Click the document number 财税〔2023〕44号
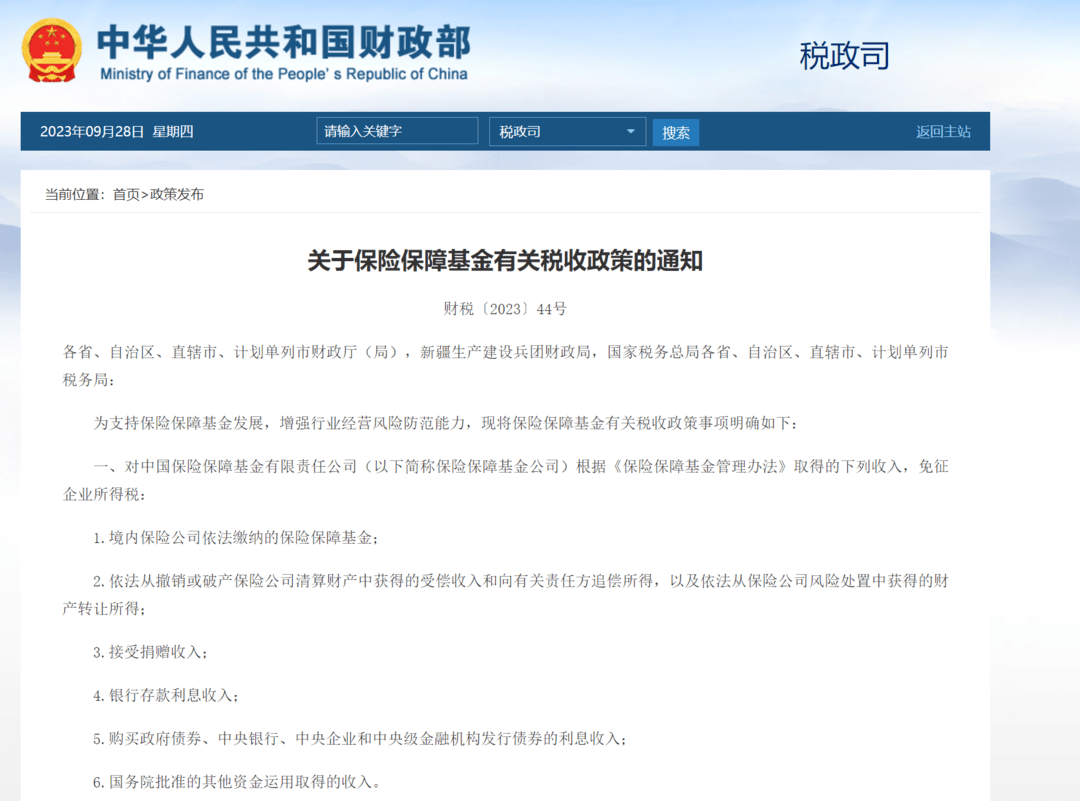The height and width of the screenshot is (801, 1080). pos(505,309)
